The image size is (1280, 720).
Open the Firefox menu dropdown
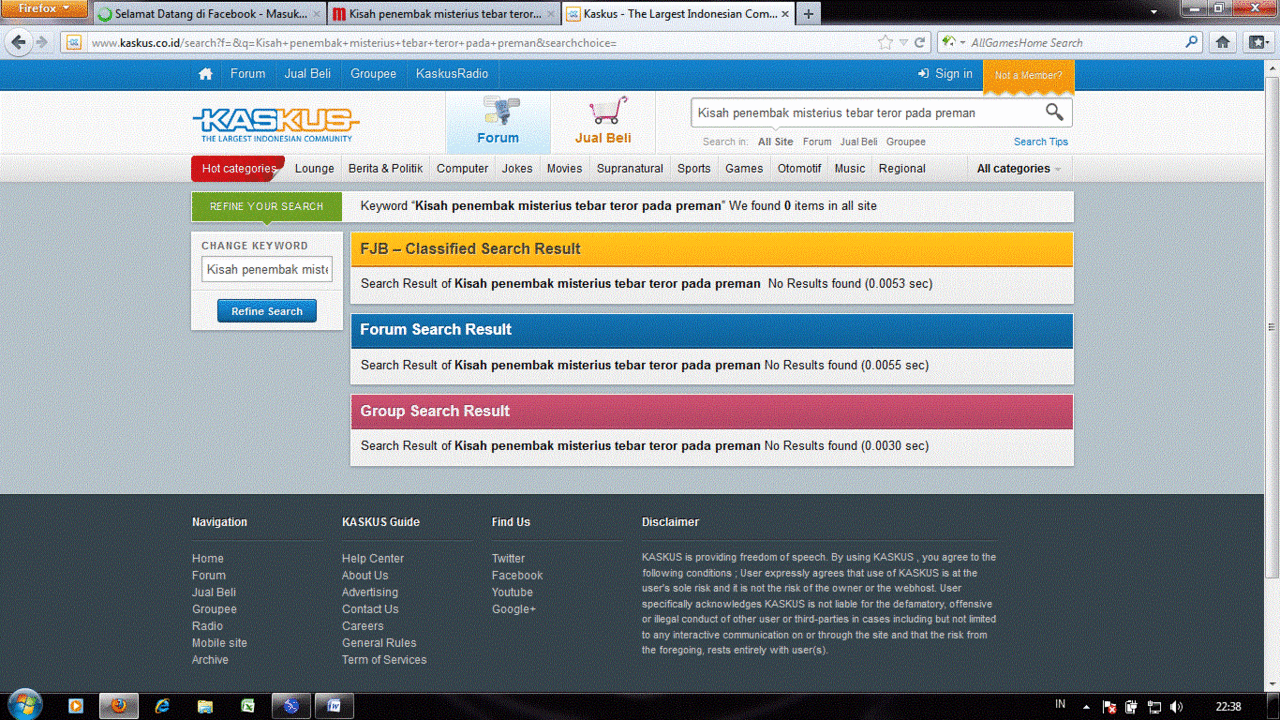coord(45,9)
